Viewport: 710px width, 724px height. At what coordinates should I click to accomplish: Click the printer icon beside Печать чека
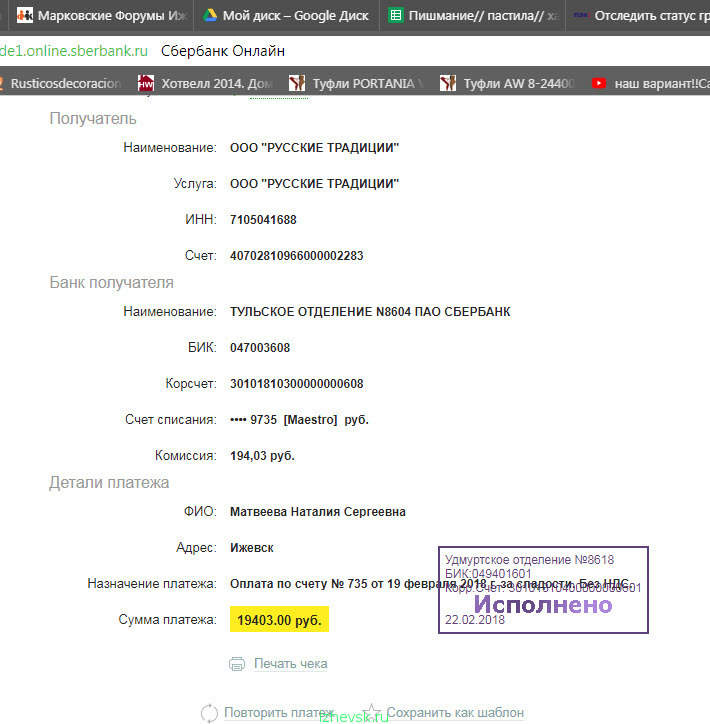tap(237, 664)
